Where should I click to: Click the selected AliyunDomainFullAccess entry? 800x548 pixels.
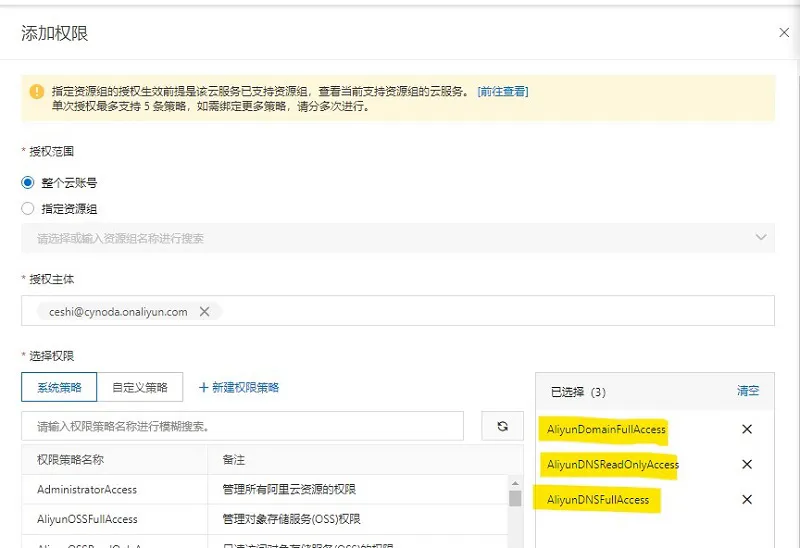point(606,429)
